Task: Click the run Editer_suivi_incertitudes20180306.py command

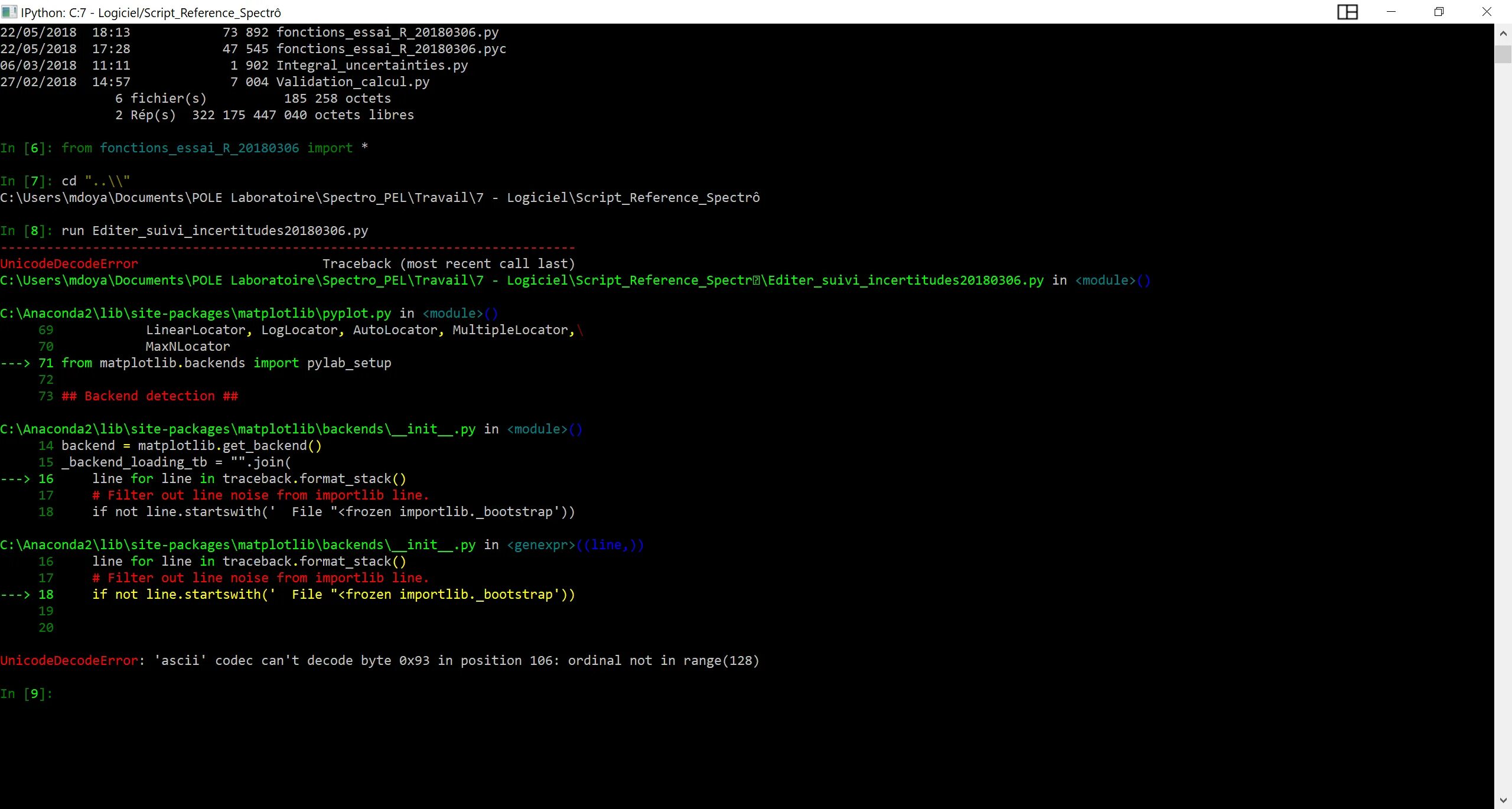Action: pos(214,231)
